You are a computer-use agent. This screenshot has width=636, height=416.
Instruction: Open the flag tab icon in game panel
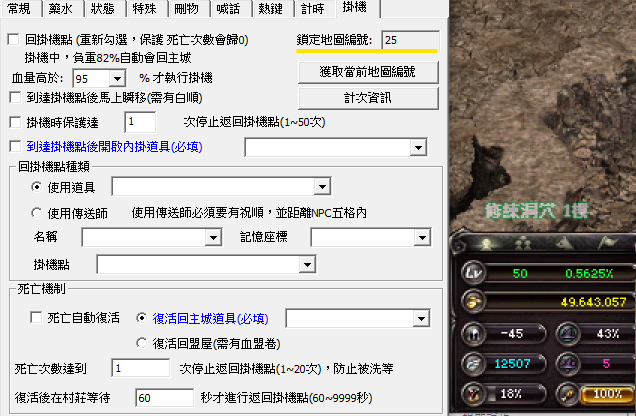604,243
